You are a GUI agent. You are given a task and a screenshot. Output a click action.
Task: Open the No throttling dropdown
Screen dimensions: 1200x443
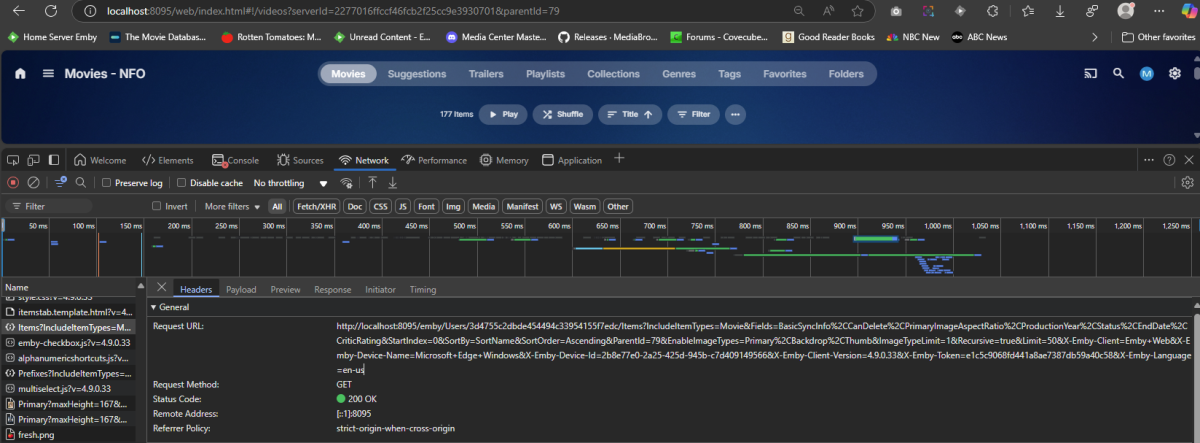click(x=290, y=183)
